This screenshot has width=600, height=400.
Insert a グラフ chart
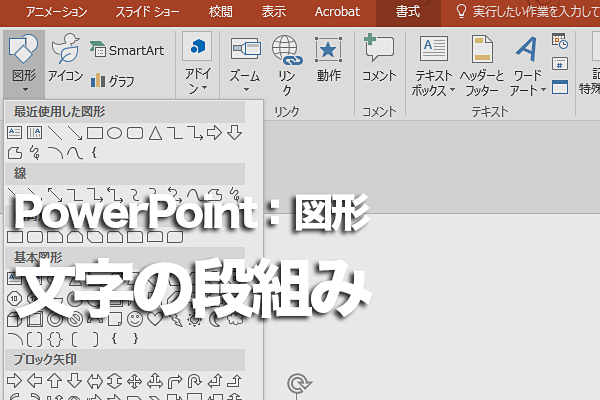click(x=112, y=81)
